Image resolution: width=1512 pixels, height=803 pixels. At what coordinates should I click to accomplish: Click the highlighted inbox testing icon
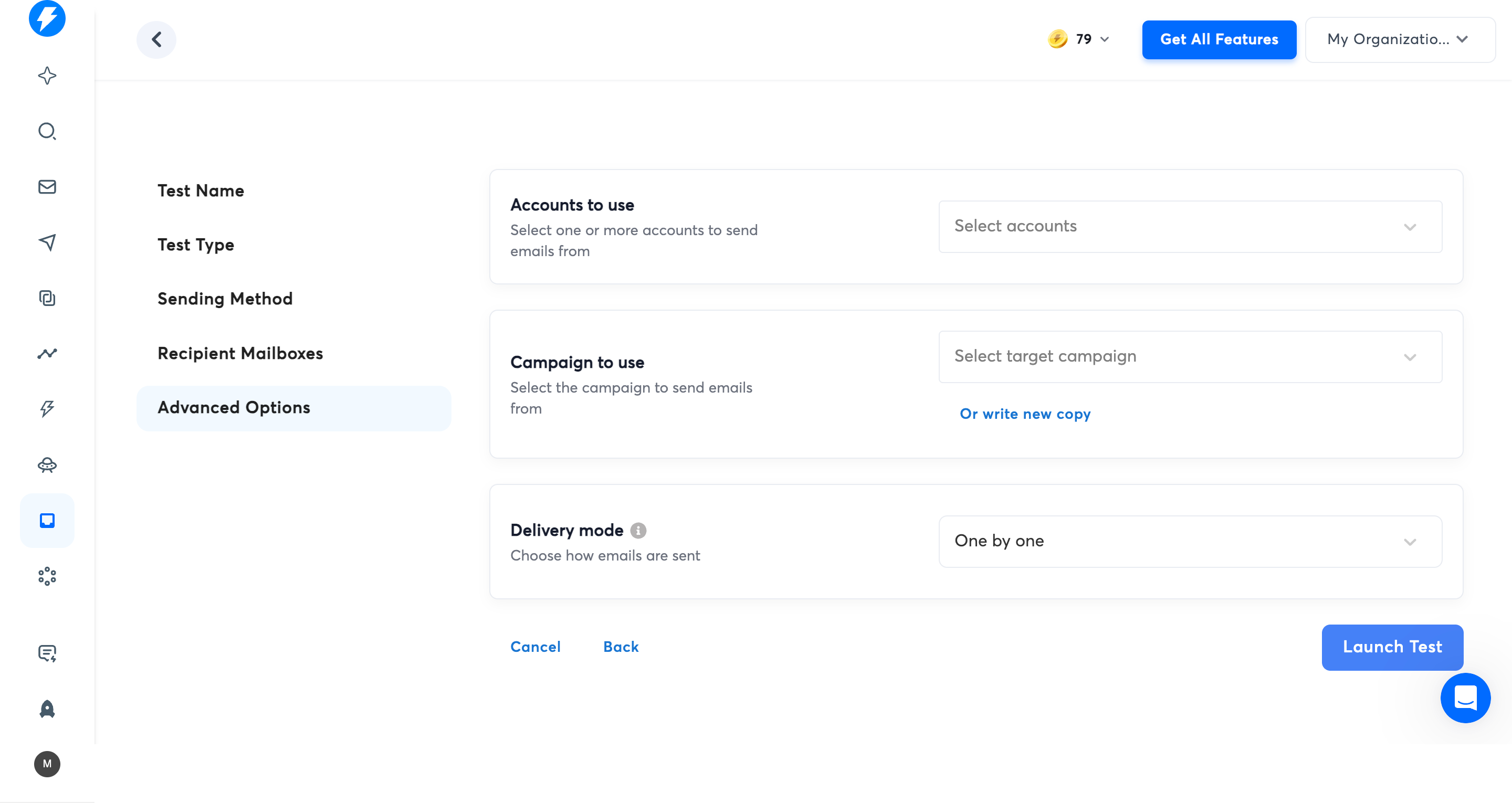47,520
